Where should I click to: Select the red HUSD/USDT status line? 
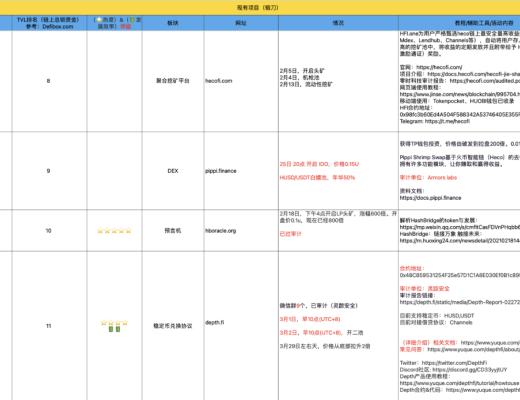(317, 177)
